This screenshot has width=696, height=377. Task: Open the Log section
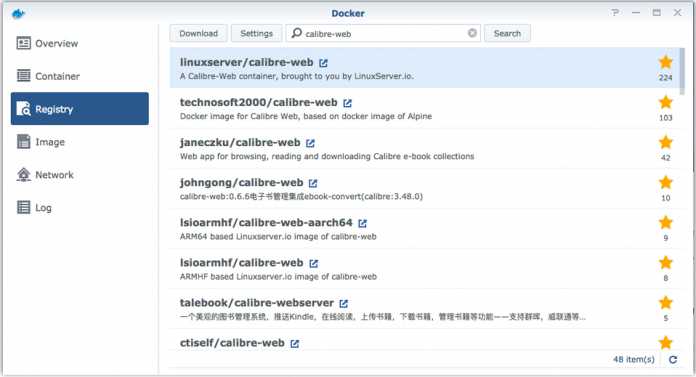80,207
